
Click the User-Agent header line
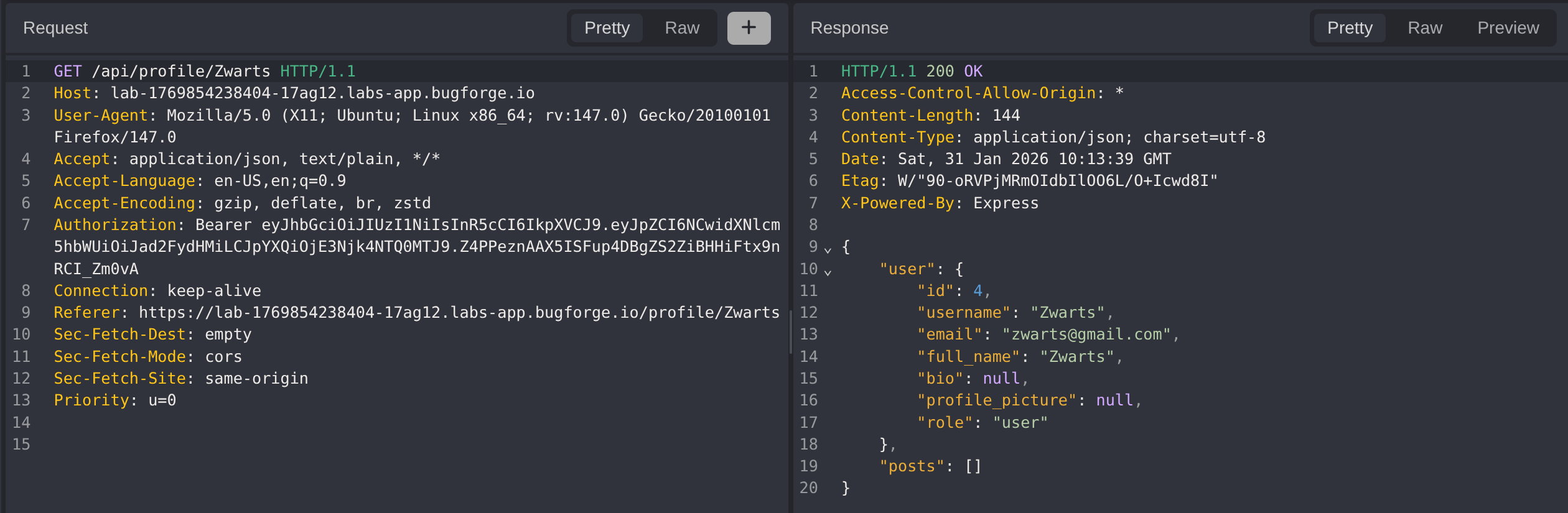click(411, 116)
